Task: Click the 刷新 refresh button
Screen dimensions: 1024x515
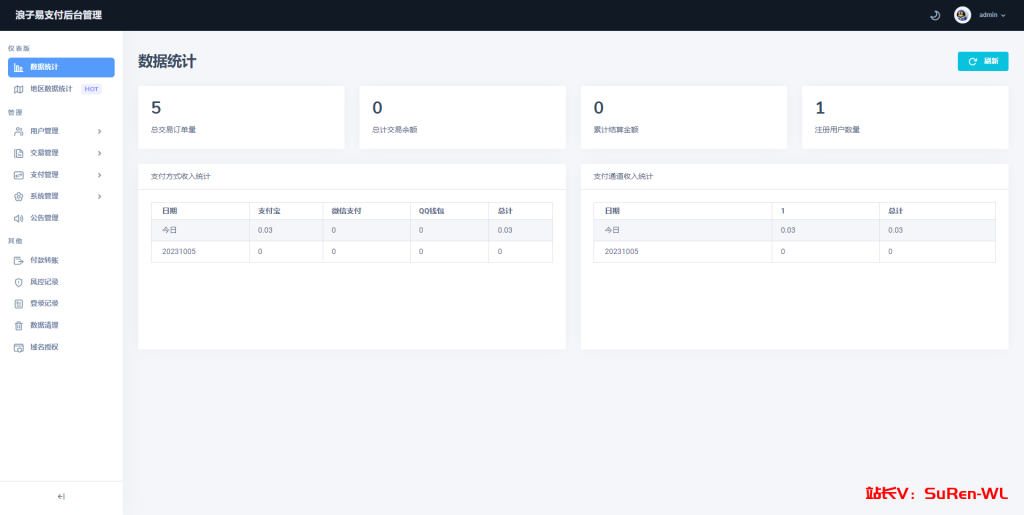Action: point(983,61)
